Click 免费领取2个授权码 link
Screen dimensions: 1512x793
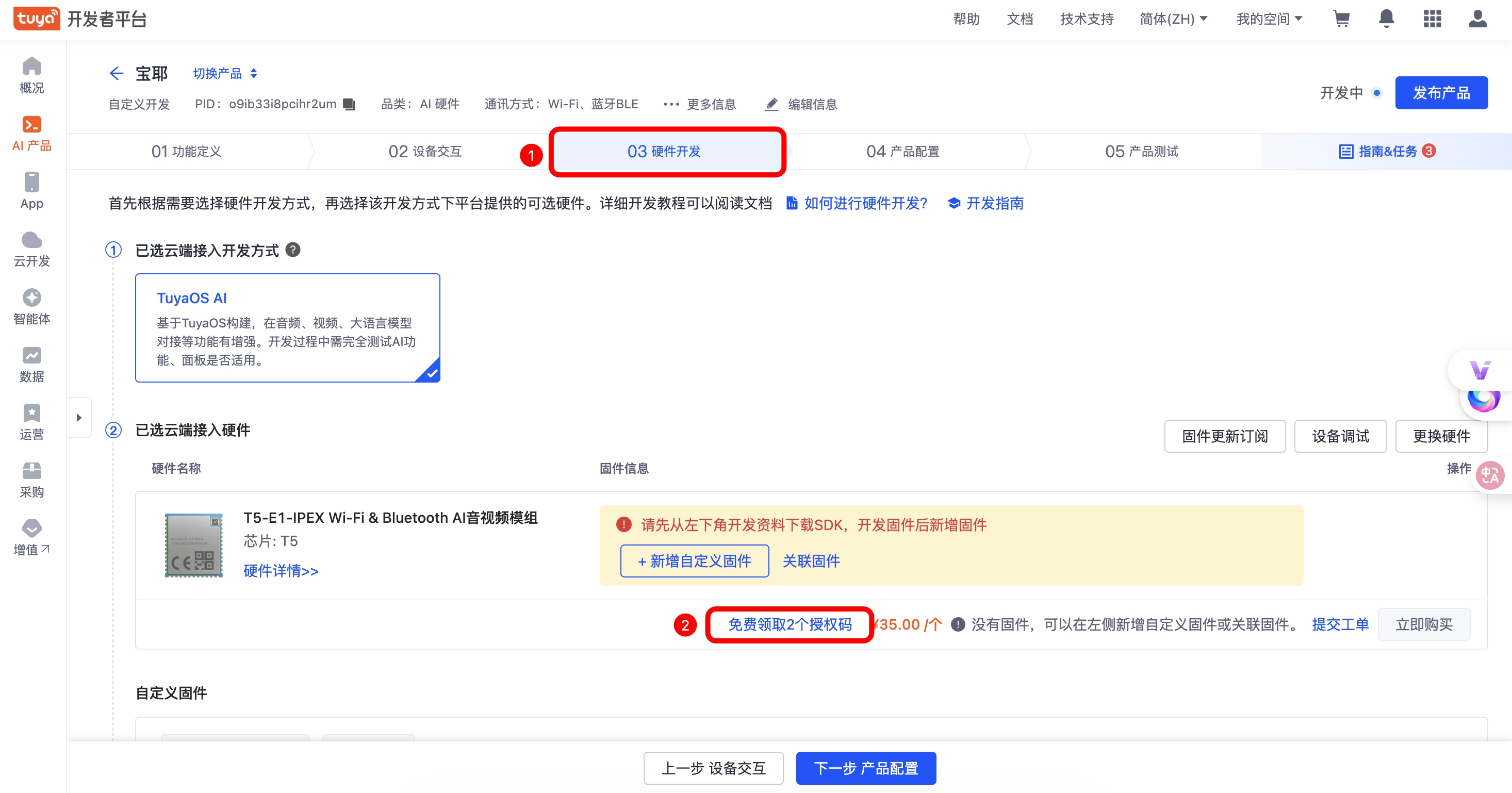(x=790, y=624)
